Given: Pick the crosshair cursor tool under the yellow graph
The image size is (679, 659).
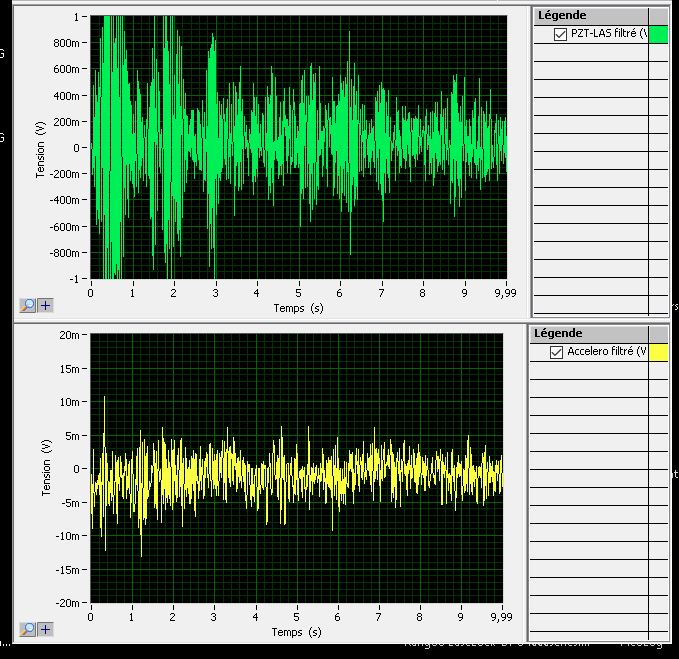Looking at the screenshot, I should click(45, 629).
